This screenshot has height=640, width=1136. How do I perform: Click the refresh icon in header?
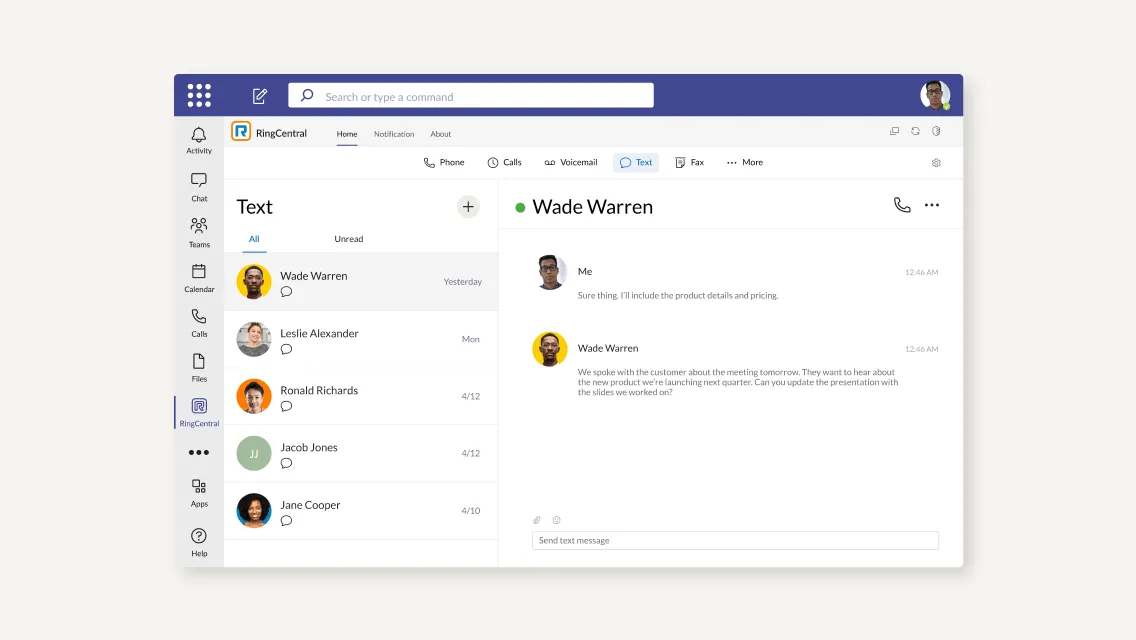click(x=915, y=131)
